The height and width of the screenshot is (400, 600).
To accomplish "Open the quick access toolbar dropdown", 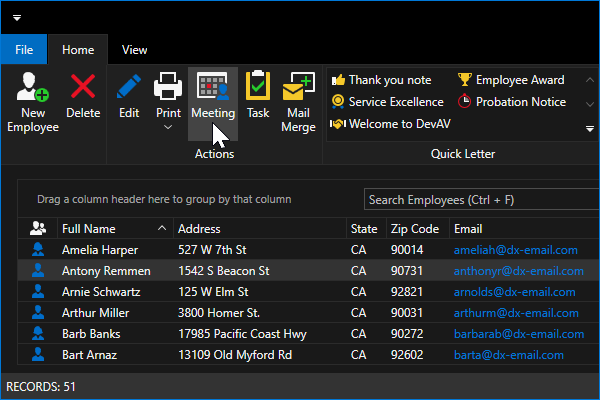I will click(x=17, y=17).
